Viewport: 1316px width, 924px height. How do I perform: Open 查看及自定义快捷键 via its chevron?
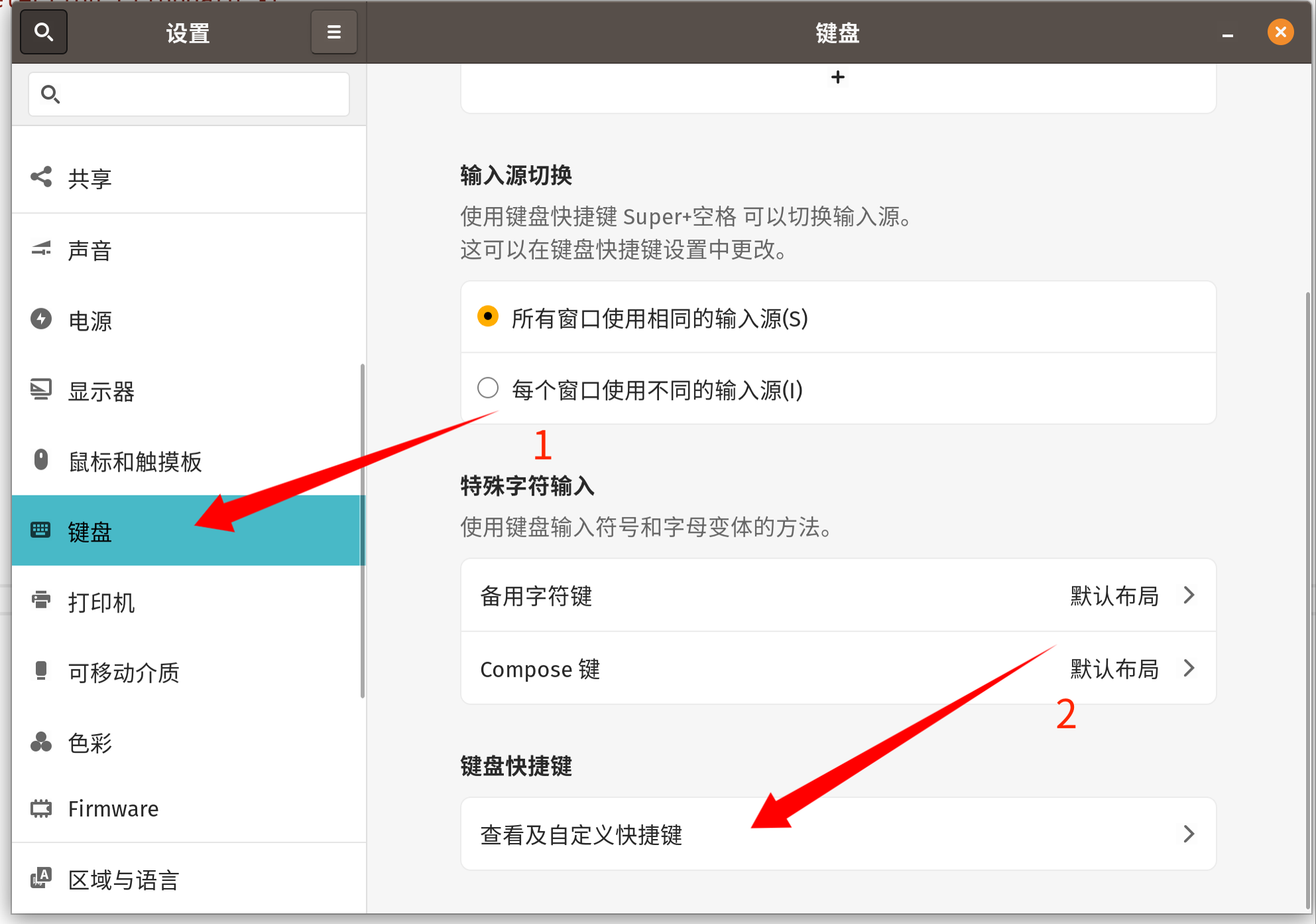tap(1189, 834)
